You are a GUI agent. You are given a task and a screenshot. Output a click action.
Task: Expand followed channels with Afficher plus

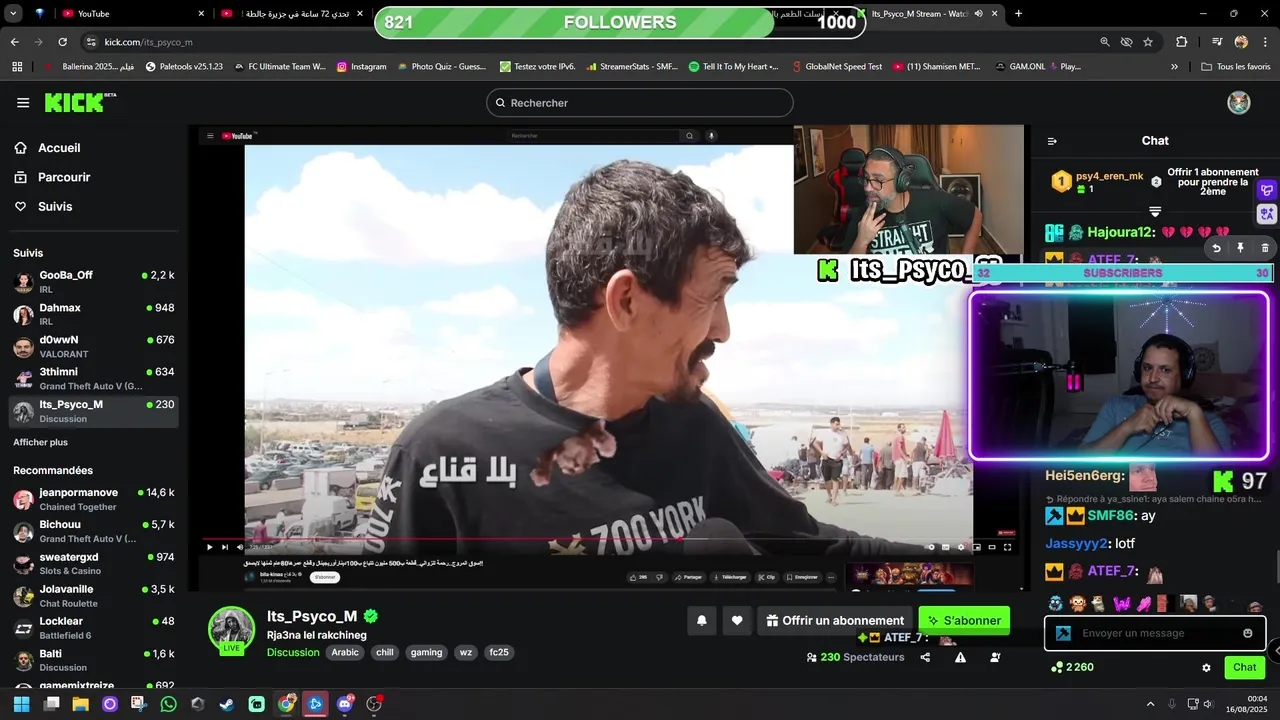point(40,442)
